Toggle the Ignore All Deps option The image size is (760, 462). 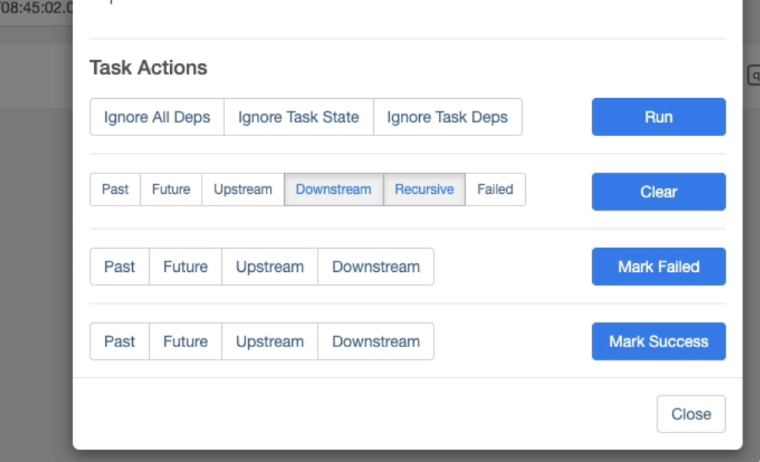pyautogui.click(x=157, y=117)
